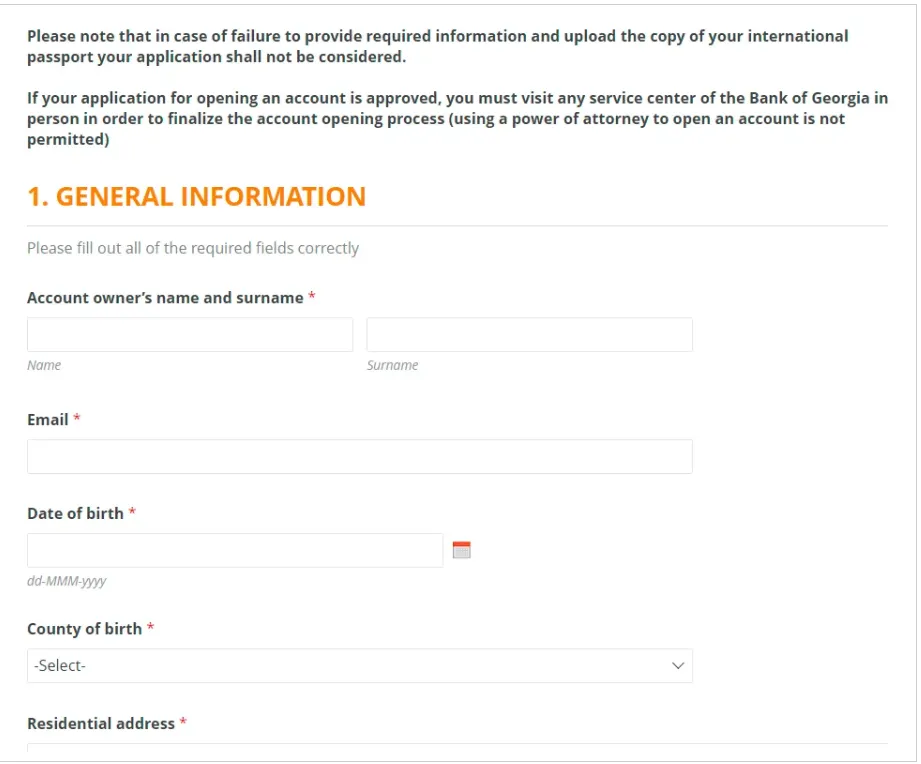The height and width of the screenshot is (764, 921).
Task: Click the County of birth label
Action: (x=84, y=629)
